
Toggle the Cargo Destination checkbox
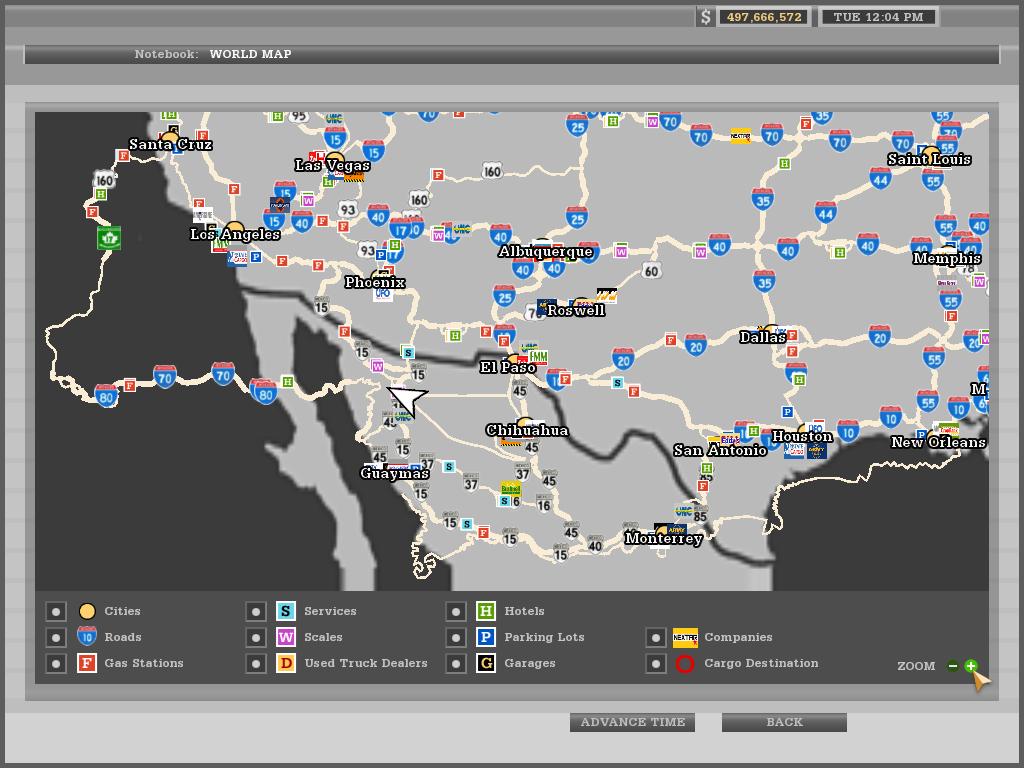point(656,664)
